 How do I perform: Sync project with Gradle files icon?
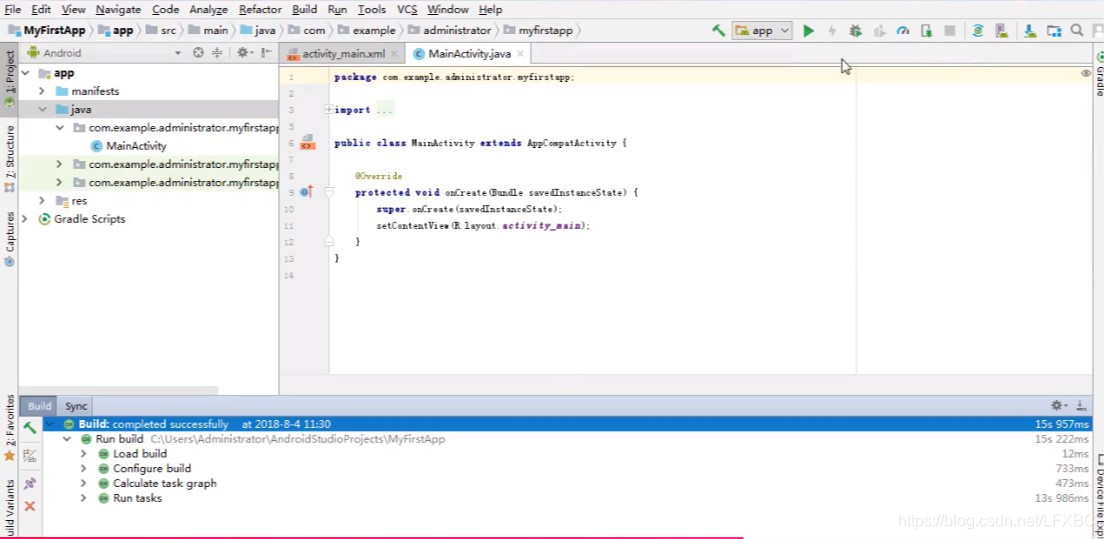click(977, 30)
